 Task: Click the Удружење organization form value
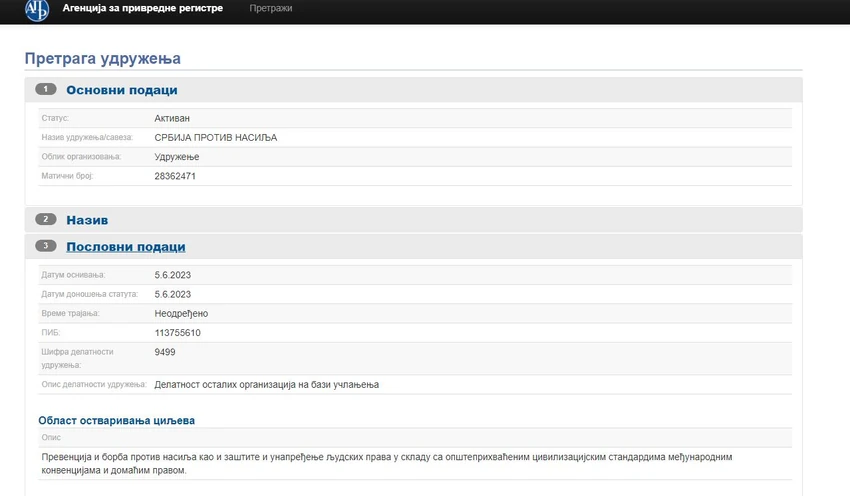pos(177,157)
